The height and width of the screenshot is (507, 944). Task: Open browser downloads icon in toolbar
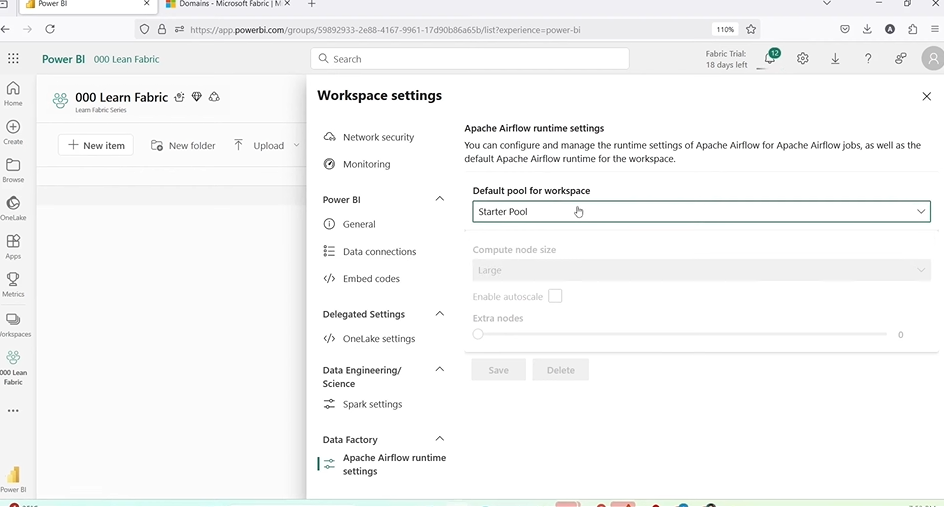tap(867, 29)
